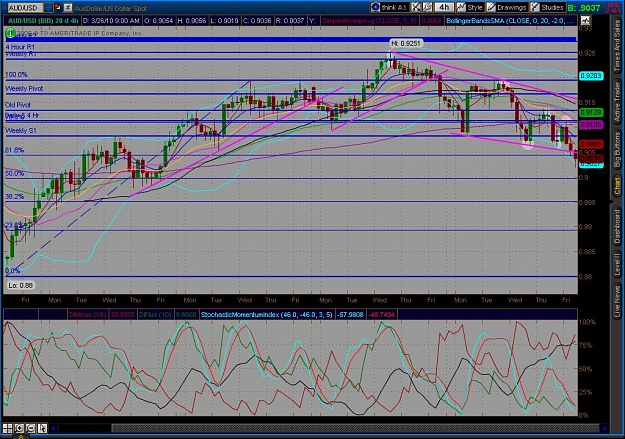Click the green info icon on chart
The width and height of the screenshot is (625, 439).
pos(10,33)
